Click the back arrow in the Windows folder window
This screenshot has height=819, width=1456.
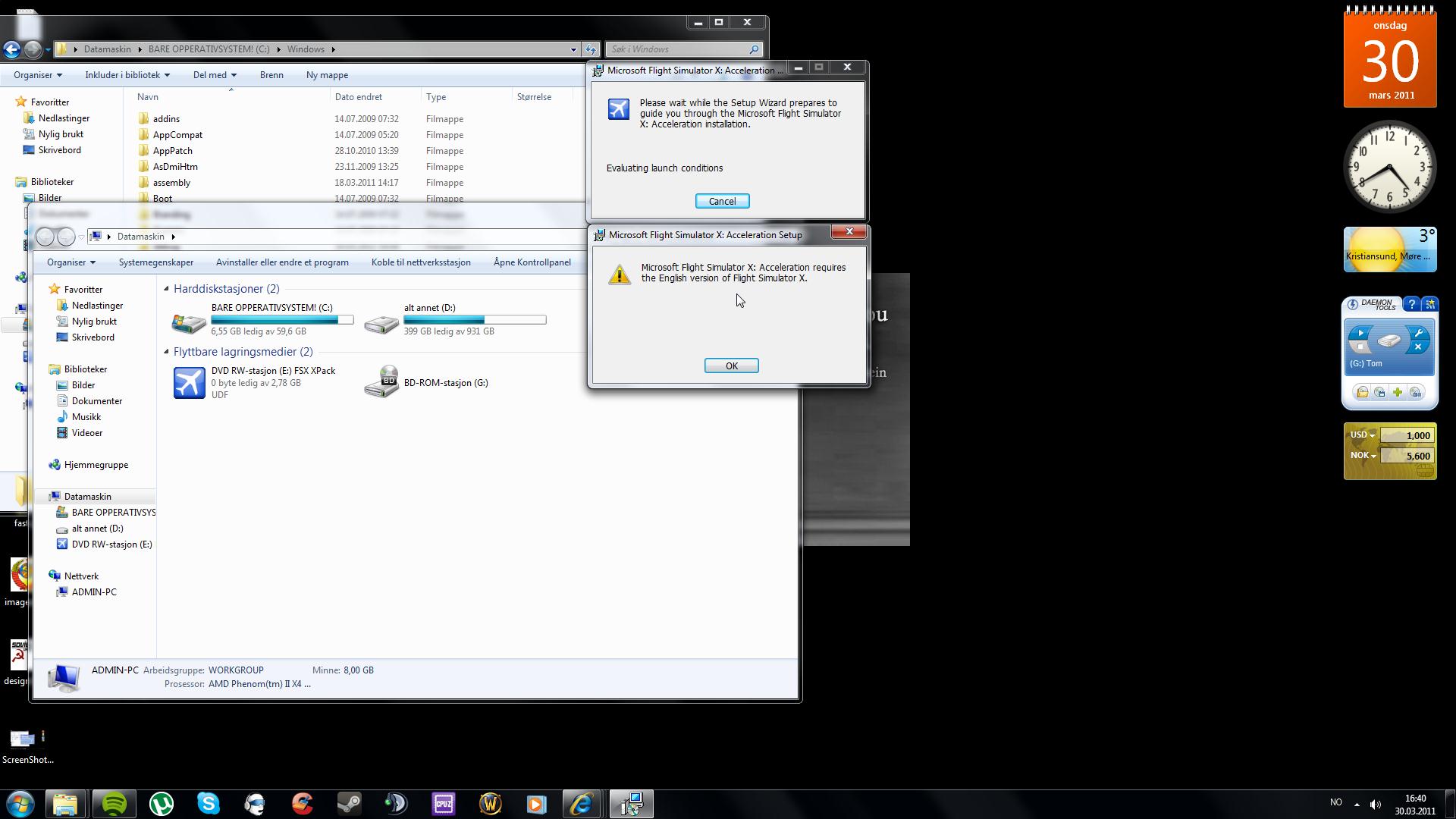click(x=11, y=49)
